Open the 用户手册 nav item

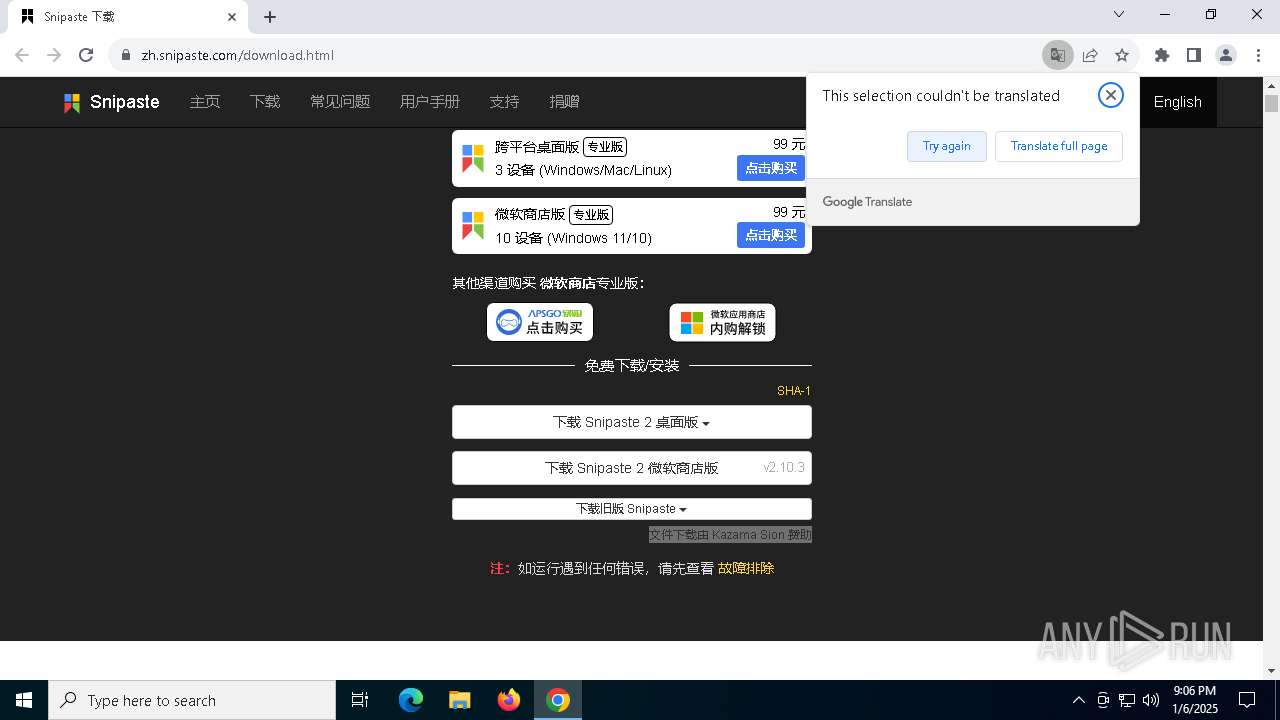tap(430, 102)
